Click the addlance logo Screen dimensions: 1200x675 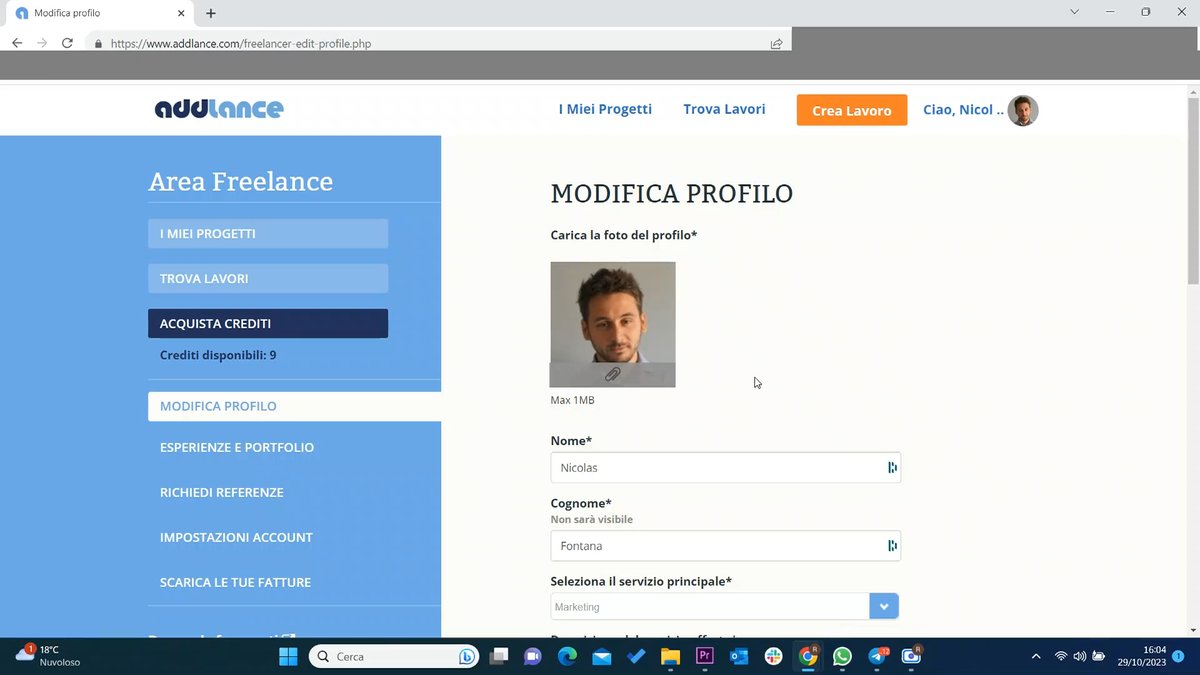219,109
